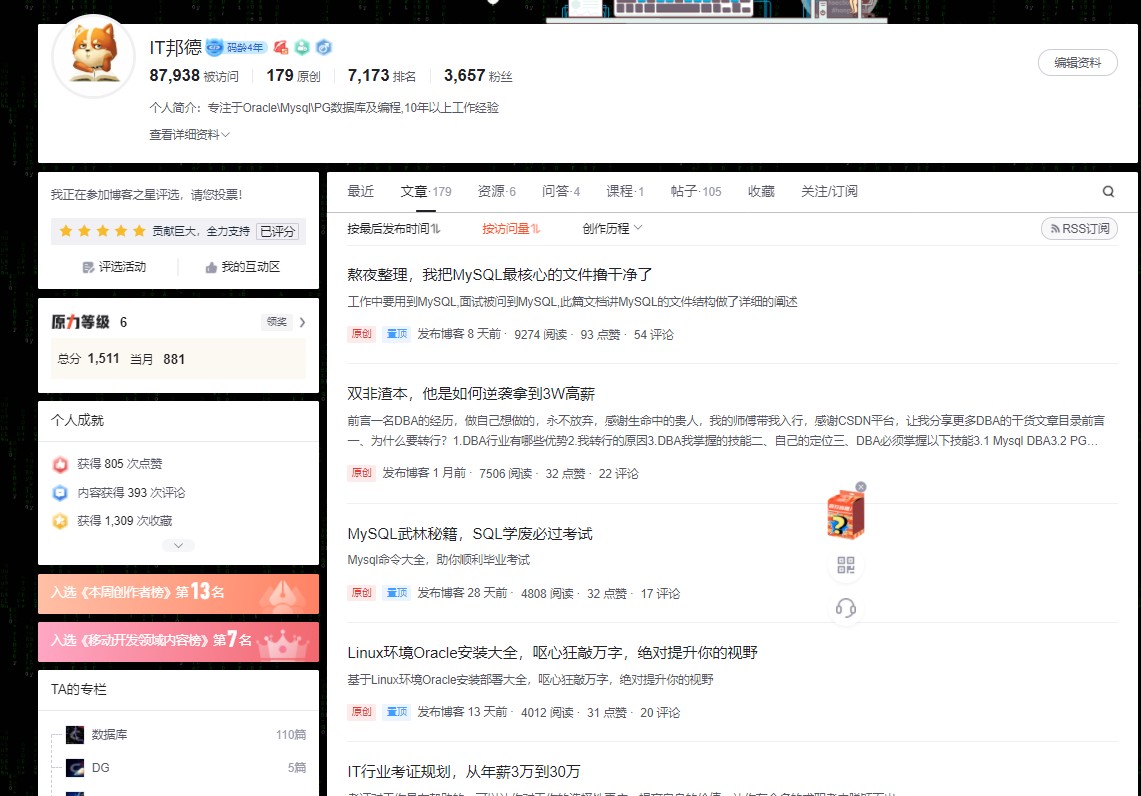Image resolution: width=1141 pixels, height=796 pixels.
Task: Click the 评选活动 document icon
Action: tap(88, 267)
